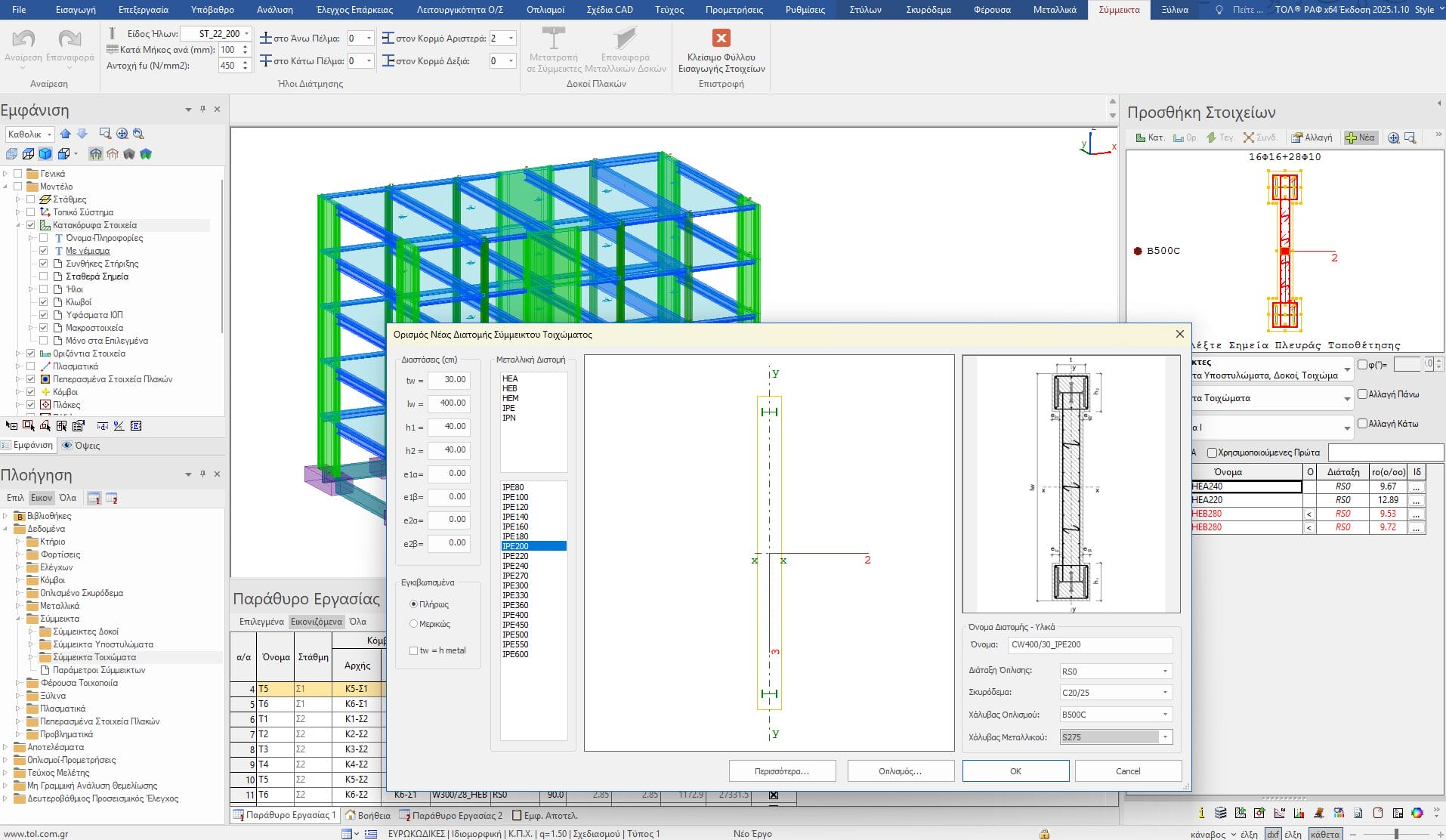Image resolution: width=1446 pixels, height=840 pixels.
Task: Click the Redo (Επαναφορά) arrow icon
Action: 70,39
